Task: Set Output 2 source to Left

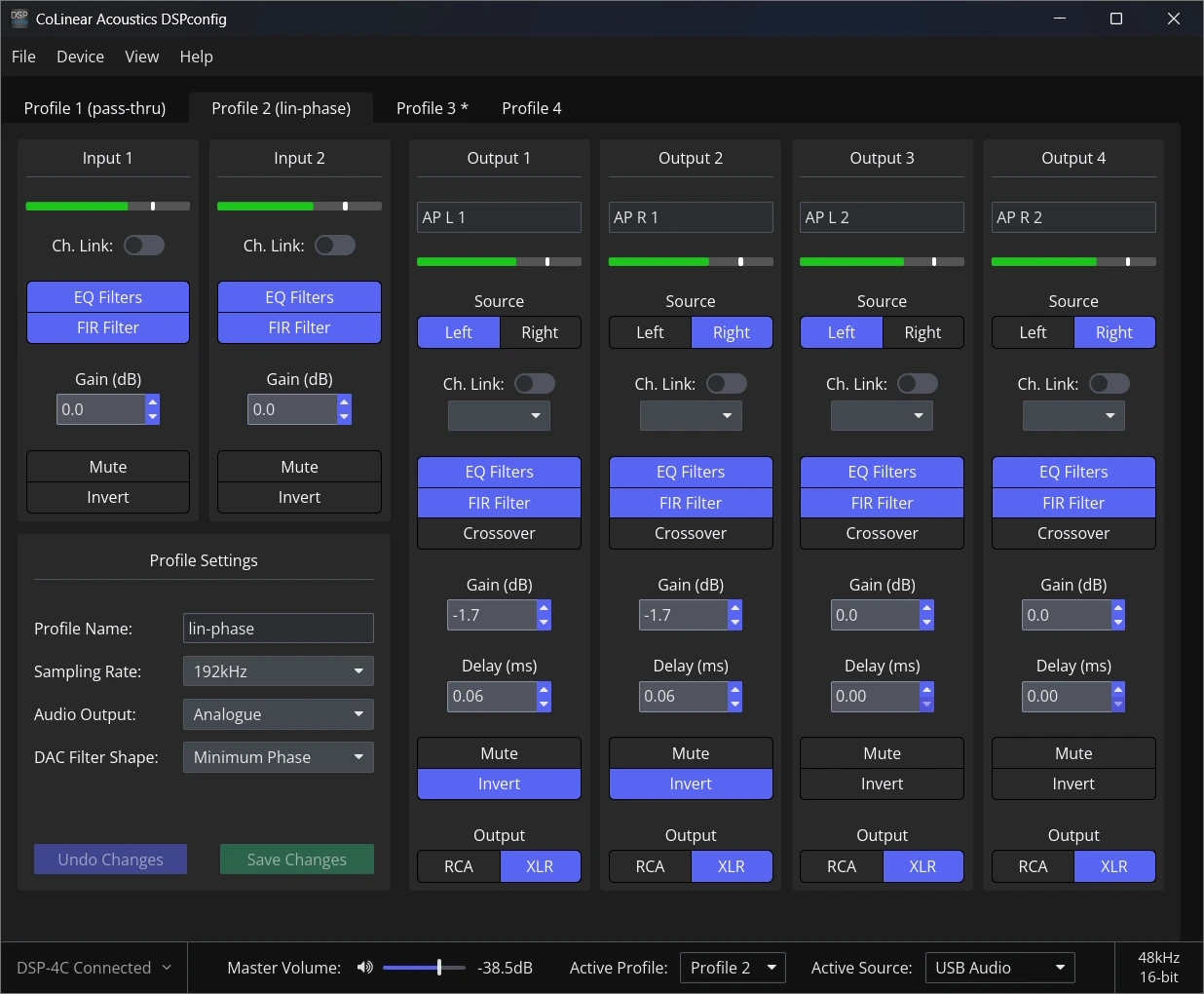Action: click(x=650, y=332)
